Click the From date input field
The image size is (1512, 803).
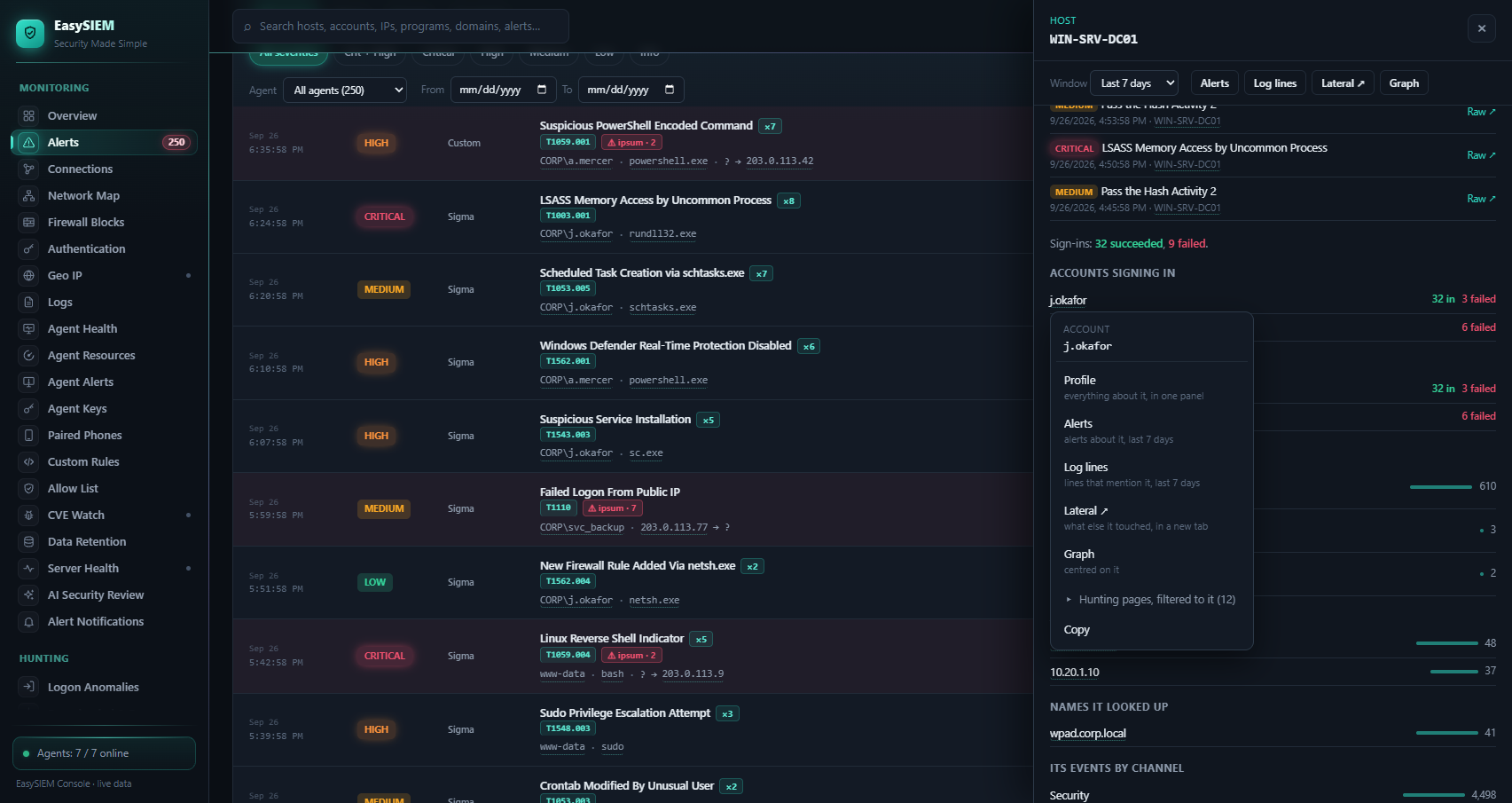[x=503, y=90]
